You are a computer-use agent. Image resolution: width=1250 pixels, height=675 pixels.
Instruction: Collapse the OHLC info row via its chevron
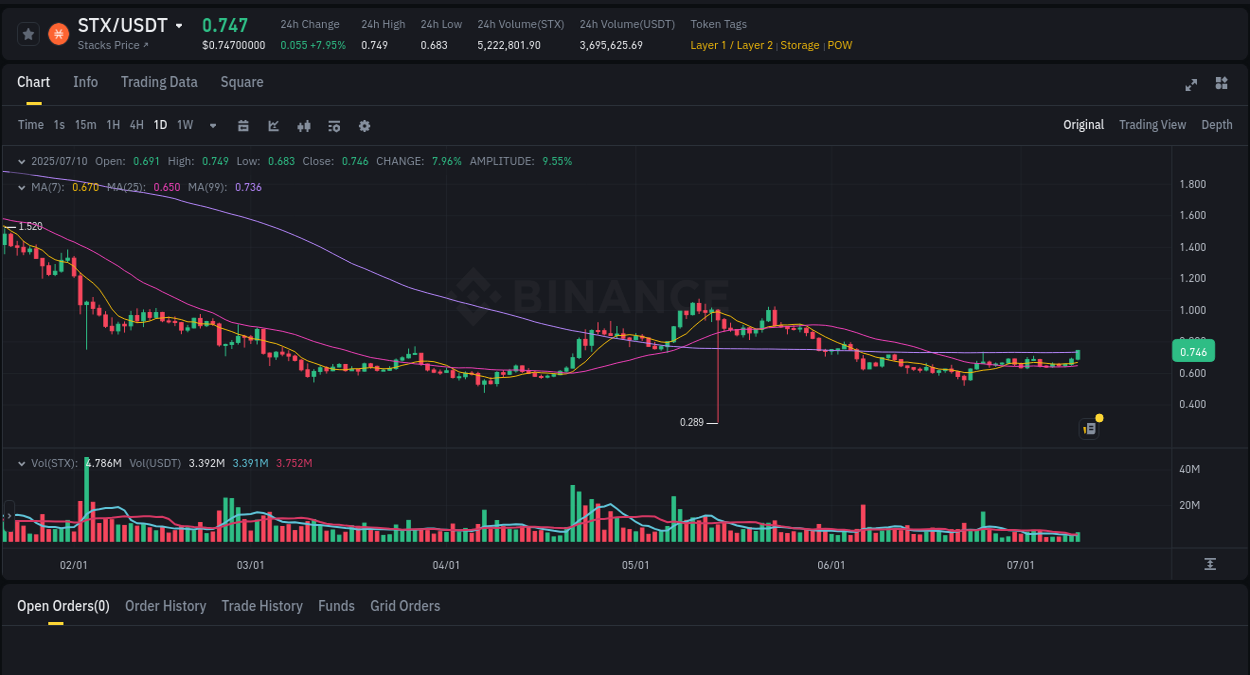(20, 161)
